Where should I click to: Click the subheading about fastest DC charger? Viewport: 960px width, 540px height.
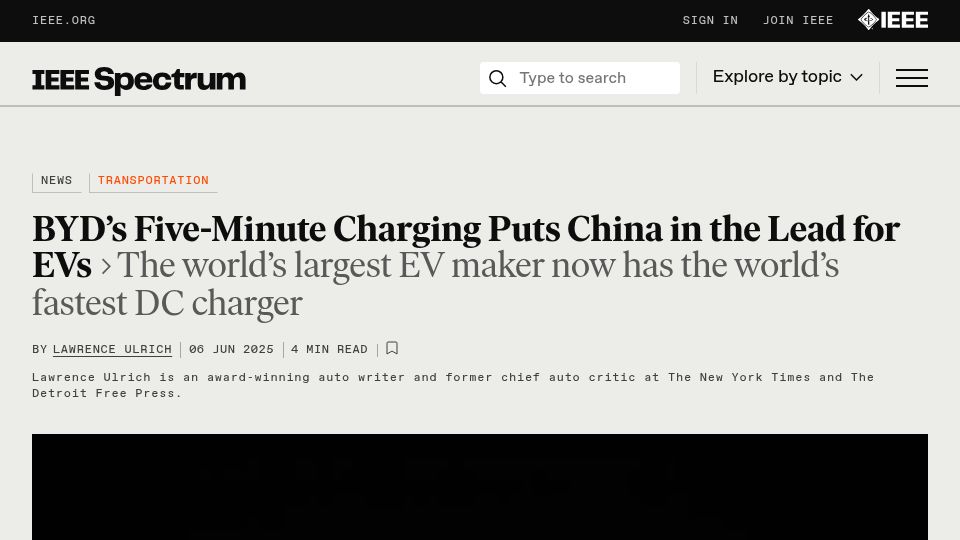click(x=435, y=284)
